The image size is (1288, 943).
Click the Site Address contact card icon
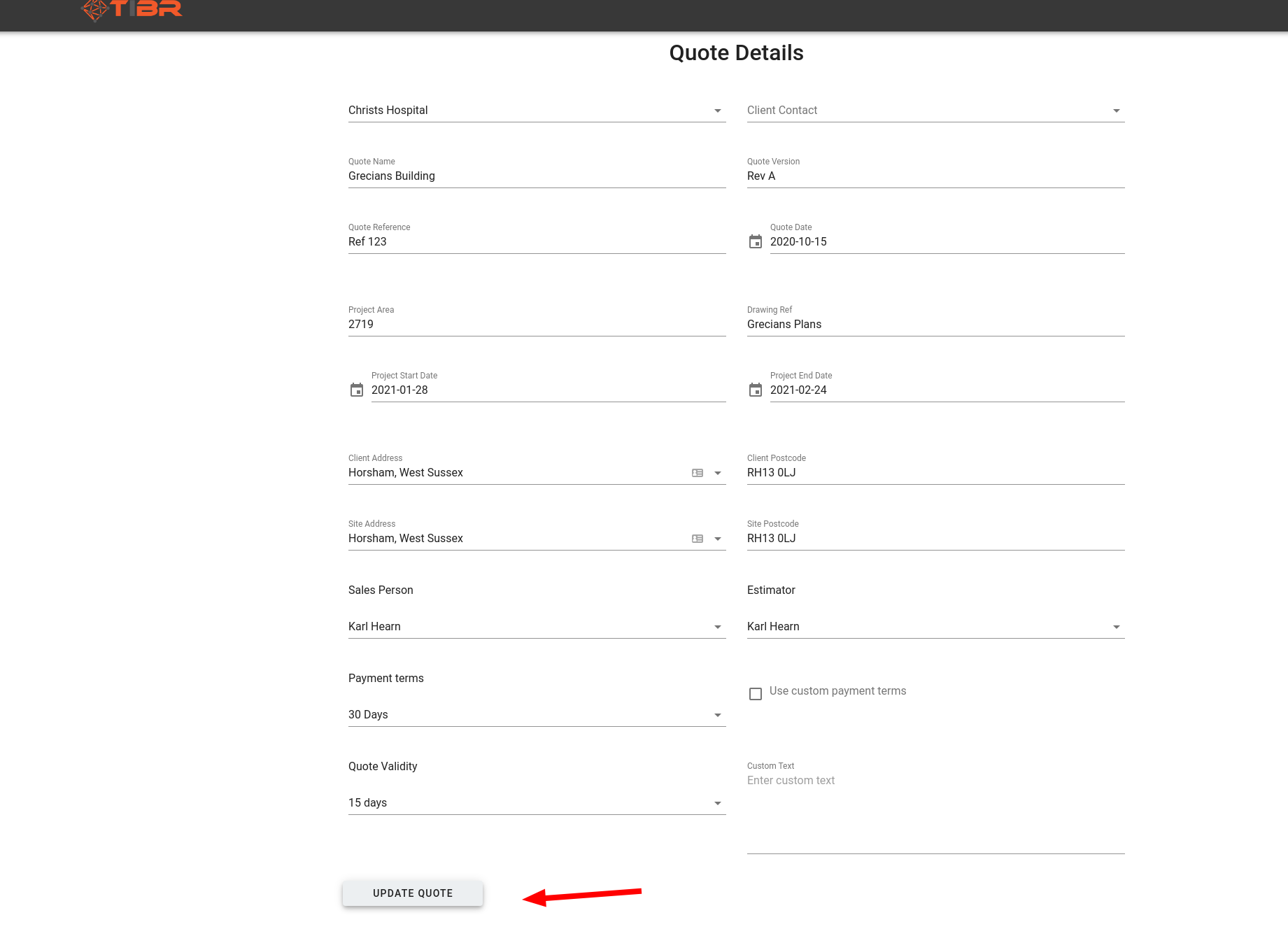[x=698, y=539]
